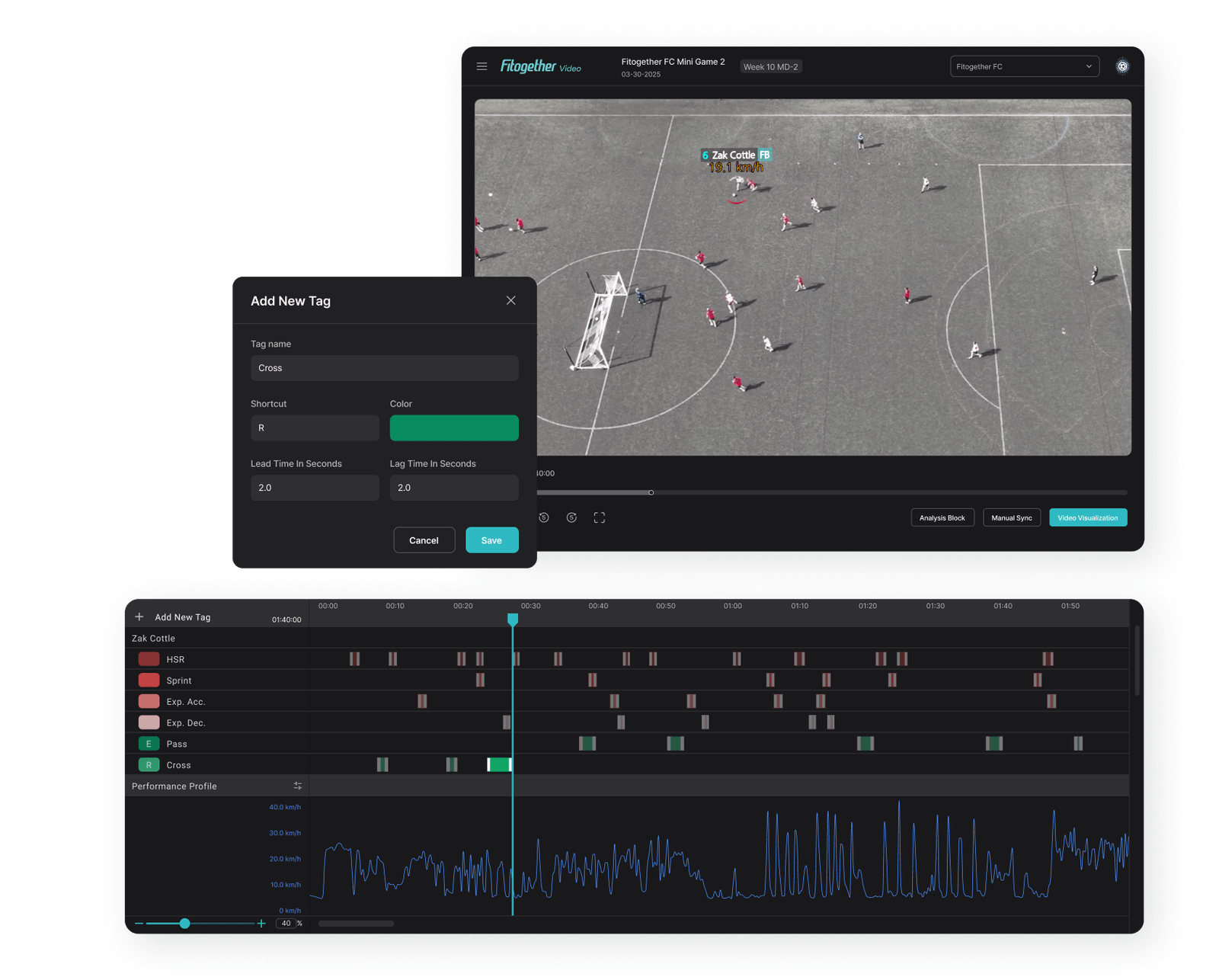Image resolution: width=1219 pixels, height=980 pixels.
Task: Click the Cross tag R shortcut badge
Action: click(x=149, y=765)
